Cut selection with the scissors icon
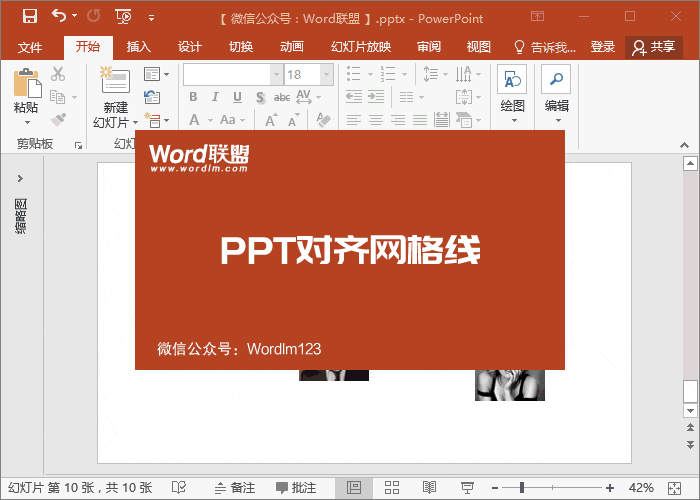This screenshot has height=500, width=700. [58, 74]
